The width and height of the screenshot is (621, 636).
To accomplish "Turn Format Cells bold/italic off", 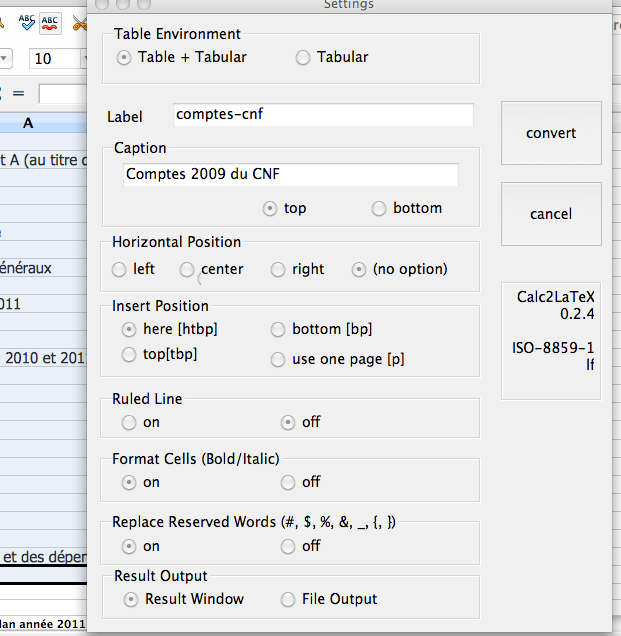I will pyautogui.click(x=288, y=482).
